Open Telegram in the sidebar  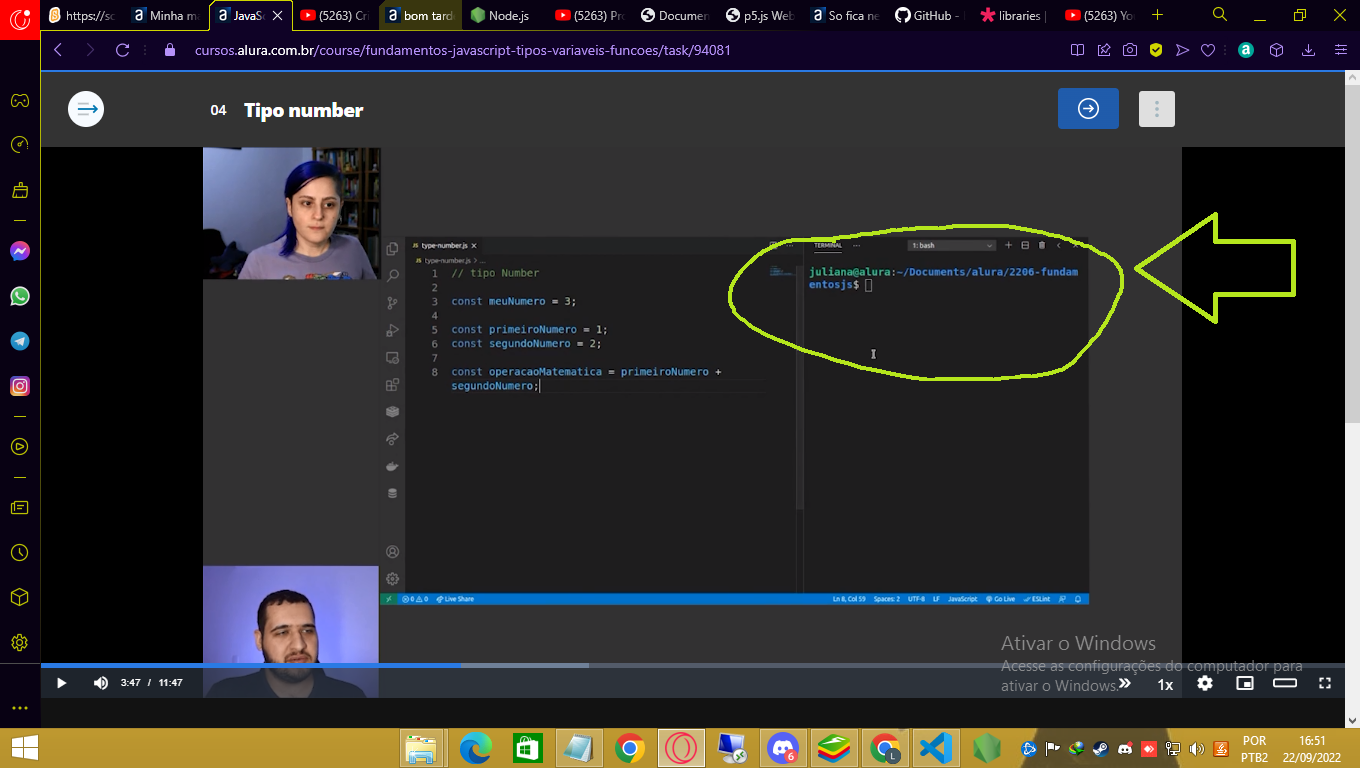coord(20,341)
